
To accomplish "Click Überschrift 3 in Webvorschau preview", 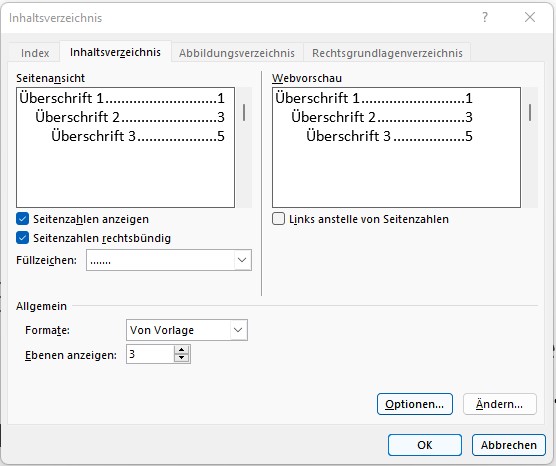I will [x=389, y=136].
